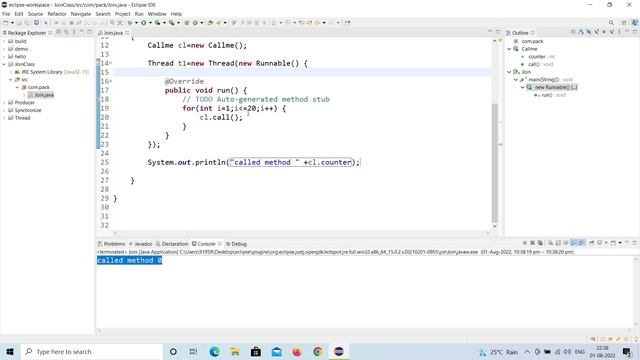Collapse the Callme node in Outline
The width and height of the screenshot is (640, 360).
[509, 49]
